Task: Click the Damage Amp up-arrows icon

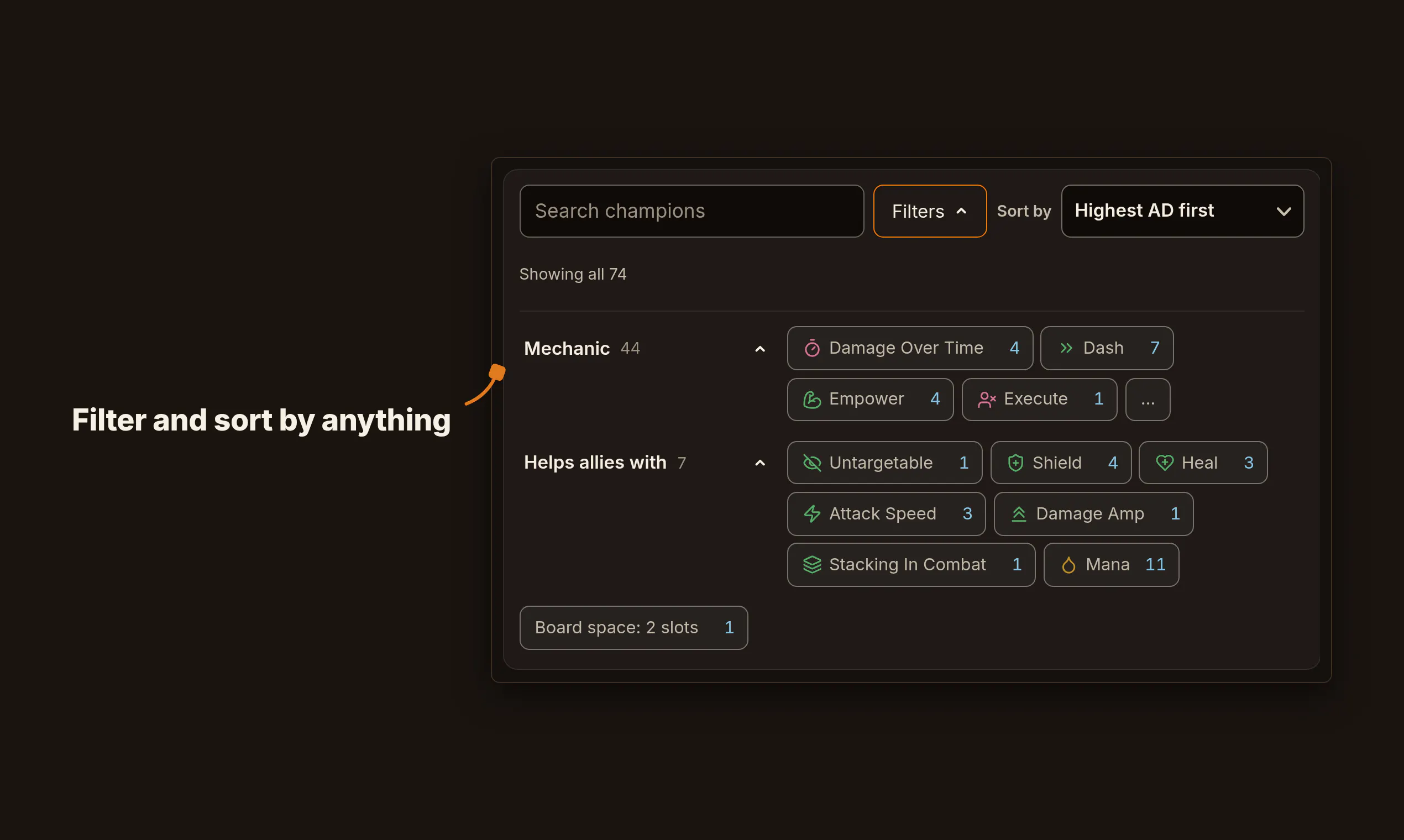Action: [x=1019, y=514]
